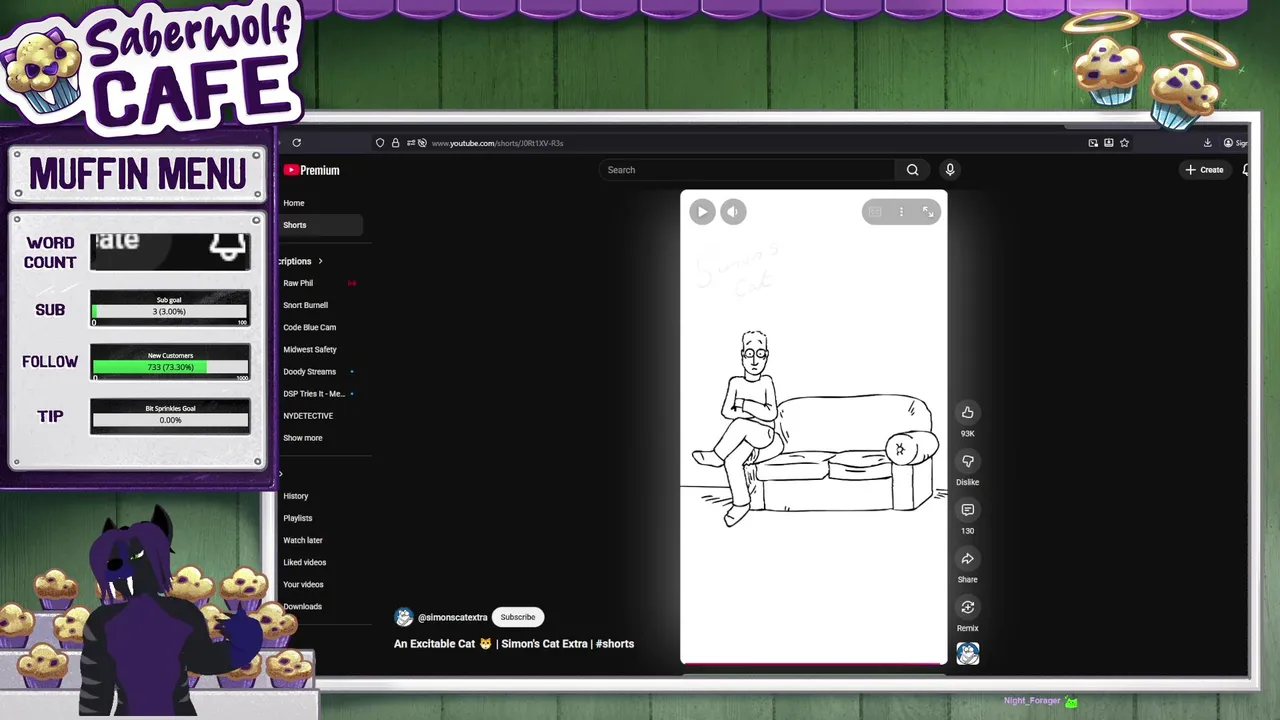Open Home in the sidebar
The height and width of the screenshot is (720, 1280).
tap(294, 203)
